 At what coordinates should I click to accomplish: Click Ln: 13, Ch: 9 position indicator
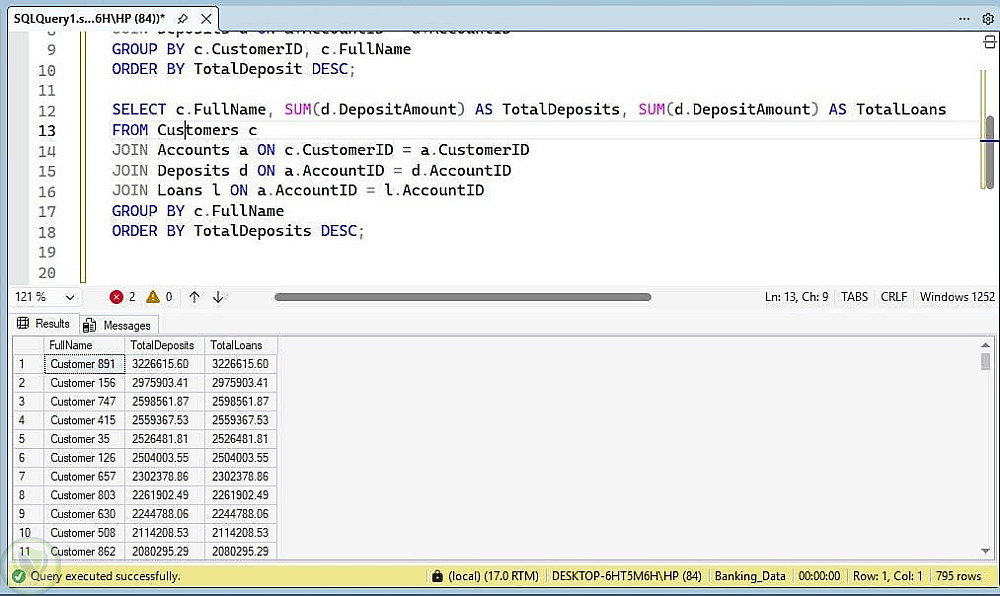pyautogui.click(x=796, y=297)
